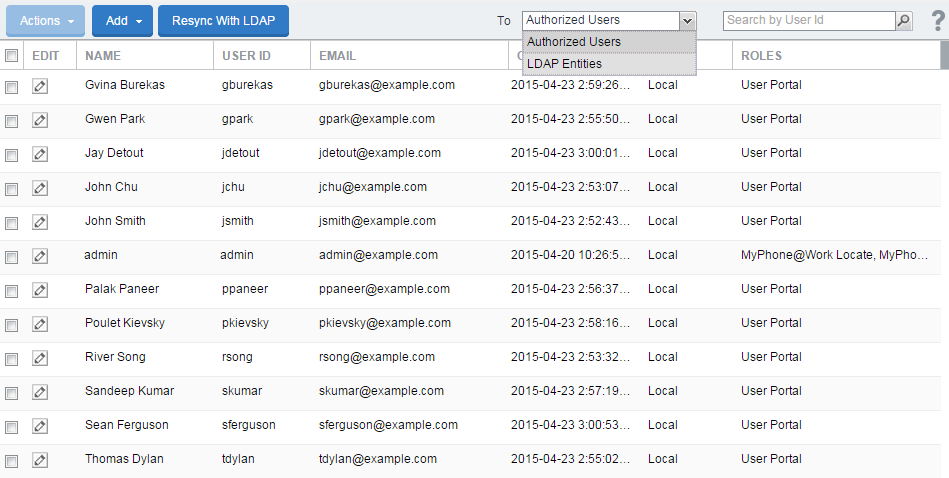Select Poulet Kievsky's checkbox
Image resolution: width=949 pixels, height=478 pixels.
coord(11,325)
